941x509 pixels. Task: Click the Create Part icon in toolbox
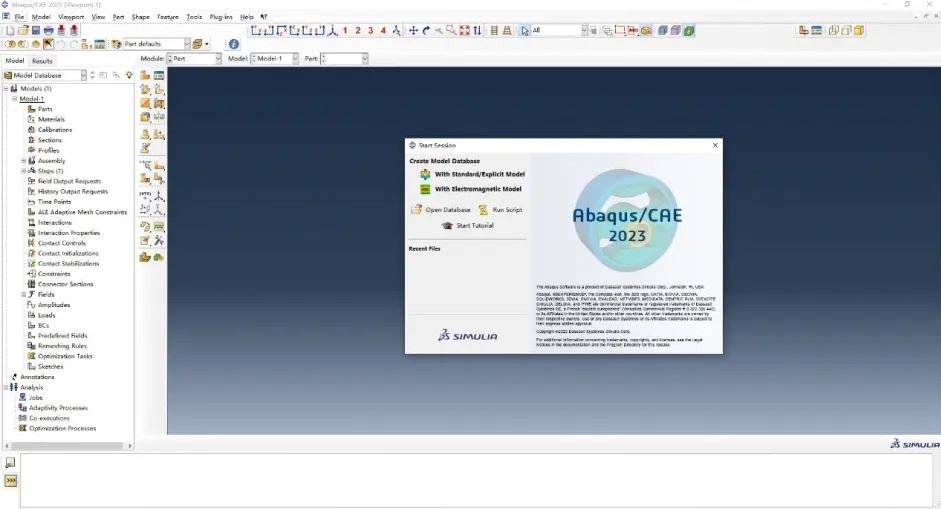tap(145, 75)
